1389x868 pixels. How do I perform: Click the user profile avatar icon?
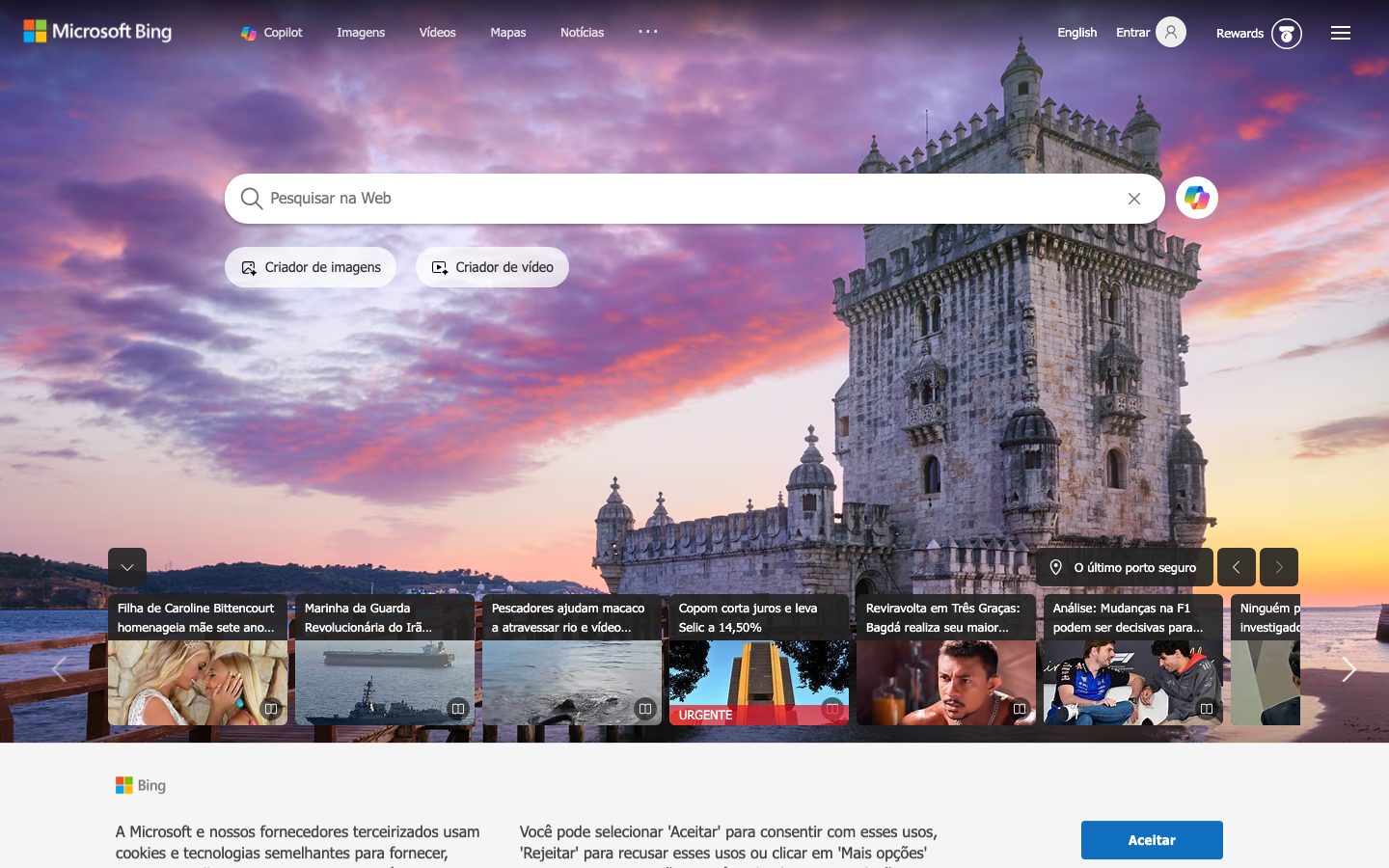1170,33
